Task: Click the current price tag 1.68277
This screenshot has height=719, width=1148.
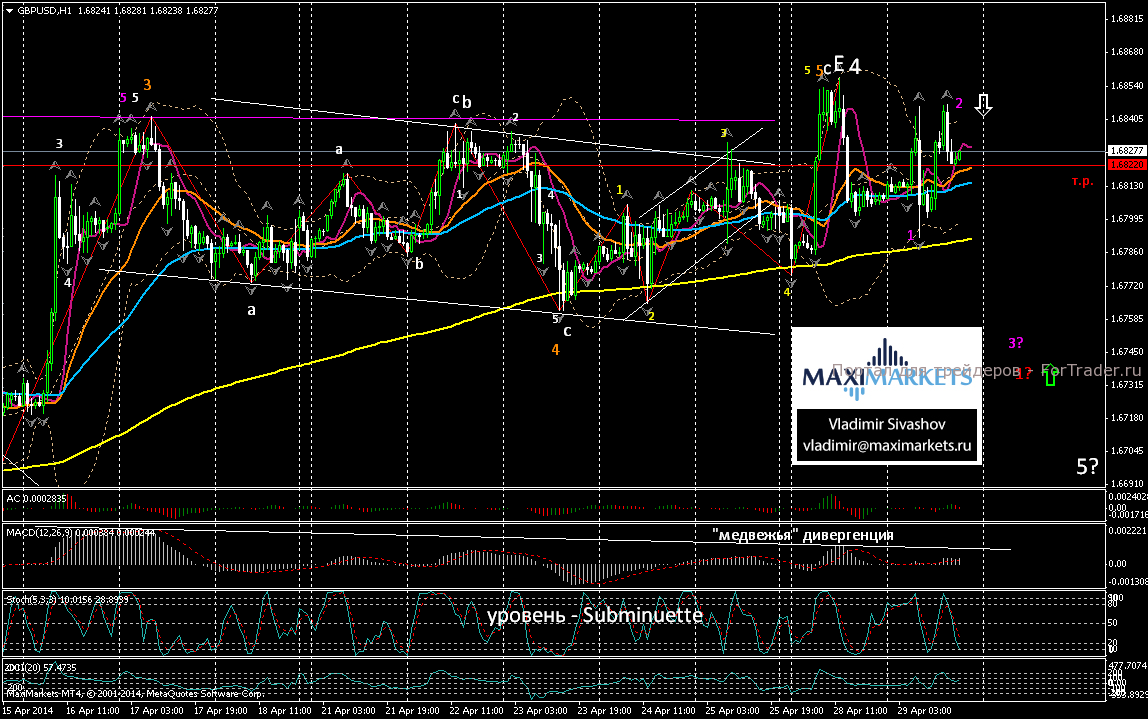Action: (x=1125, y=150)
